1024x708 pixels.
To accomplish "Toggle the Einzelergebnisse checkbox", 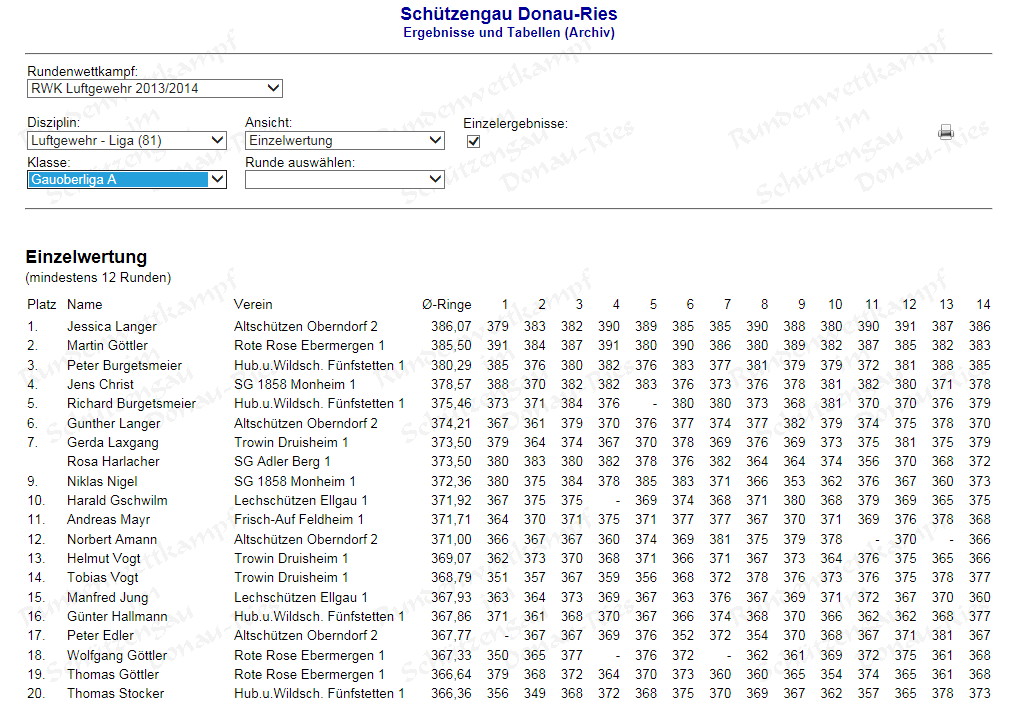I will (x=473, y=141).
